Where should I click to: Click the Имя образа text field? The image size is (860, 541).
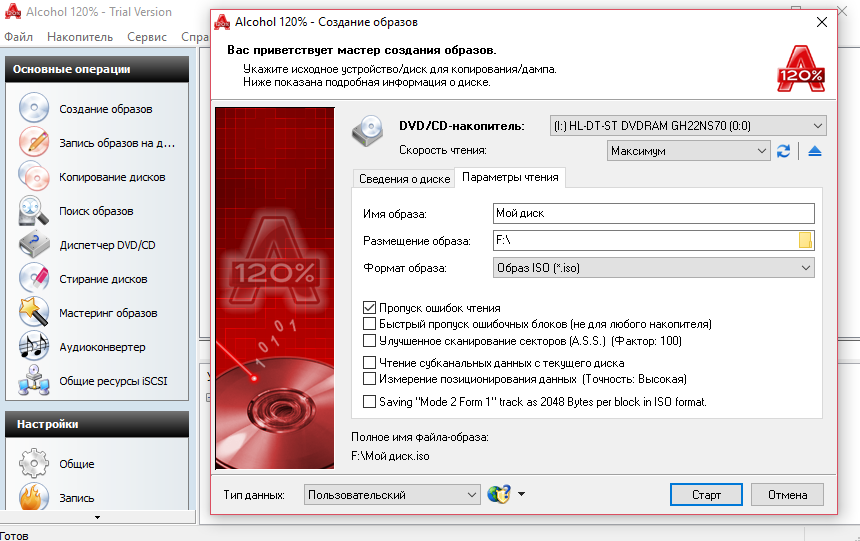click(654, 213)
